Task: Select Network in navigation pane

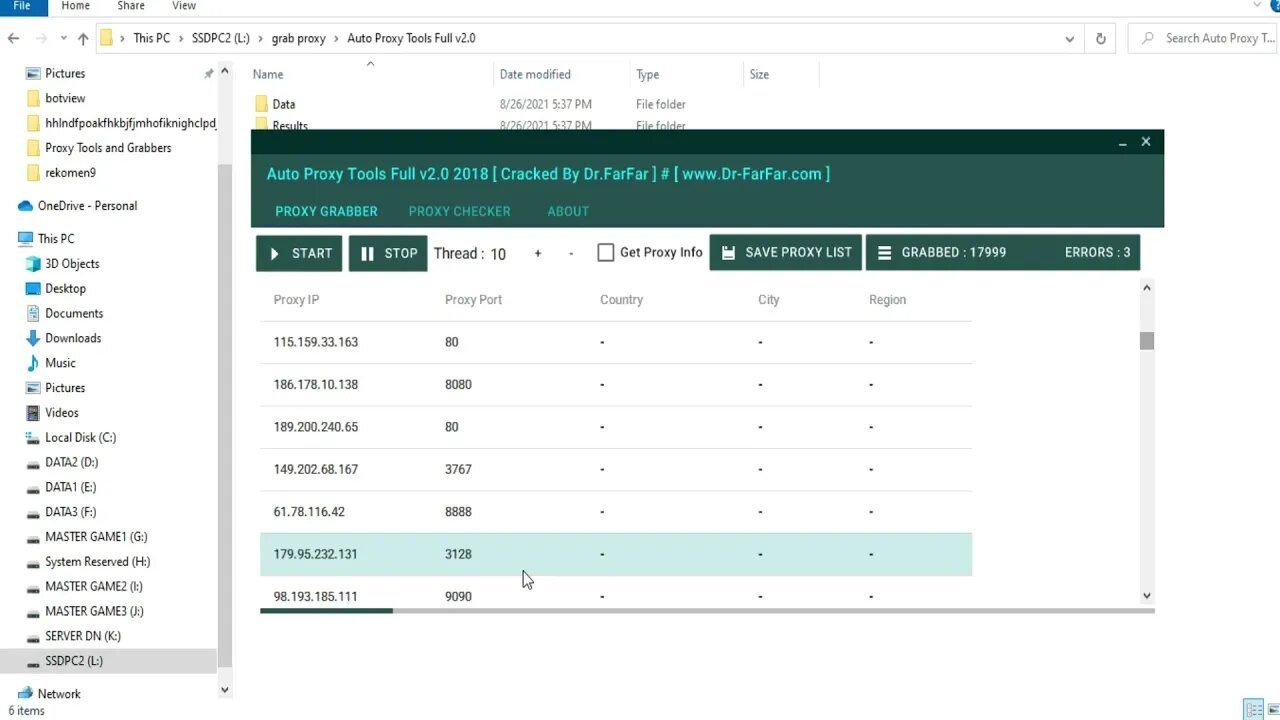Action: 59,694
